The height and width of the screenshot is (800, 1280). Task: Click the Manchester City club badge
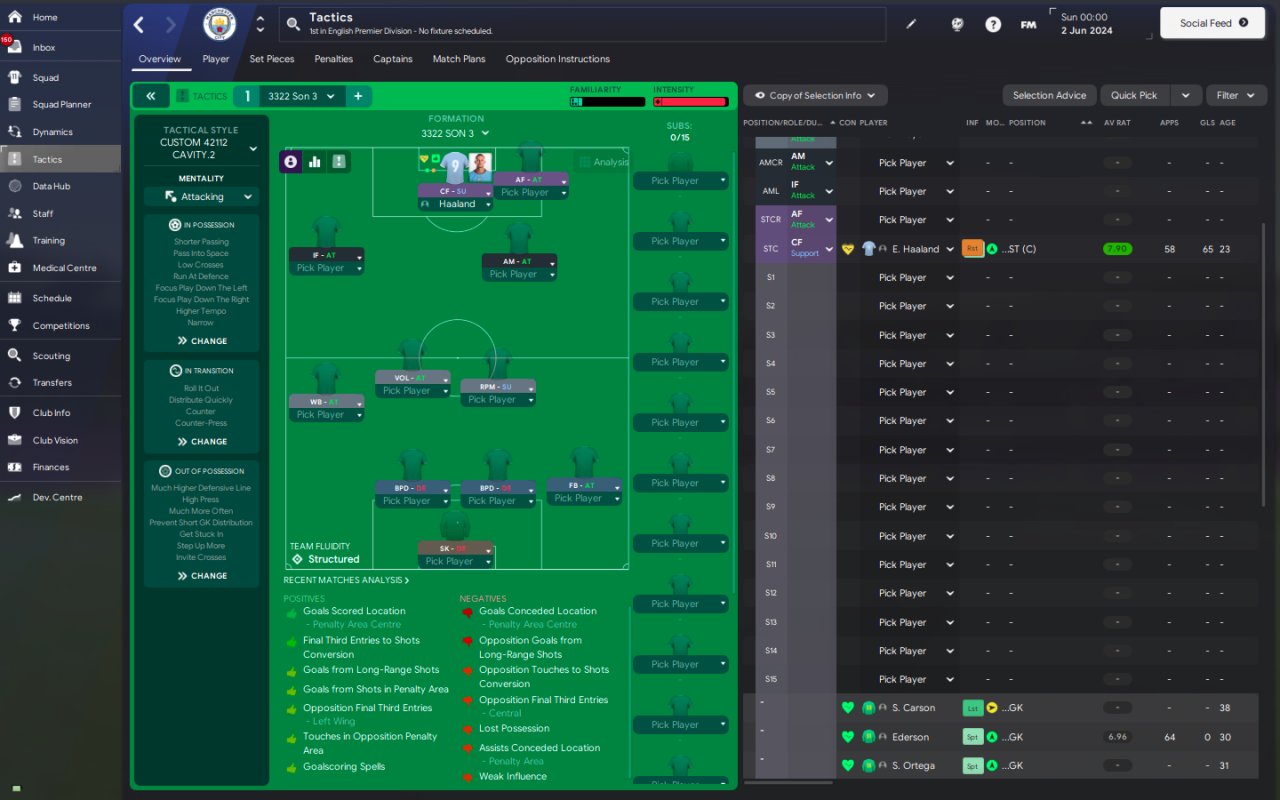pyautogui.click(x=219, y=24)
